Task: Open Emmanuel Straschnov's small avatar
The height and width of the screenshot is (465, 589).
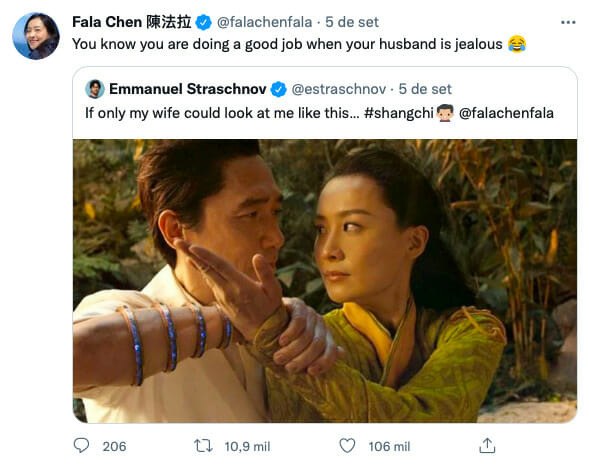Action: tap(95, 89)
